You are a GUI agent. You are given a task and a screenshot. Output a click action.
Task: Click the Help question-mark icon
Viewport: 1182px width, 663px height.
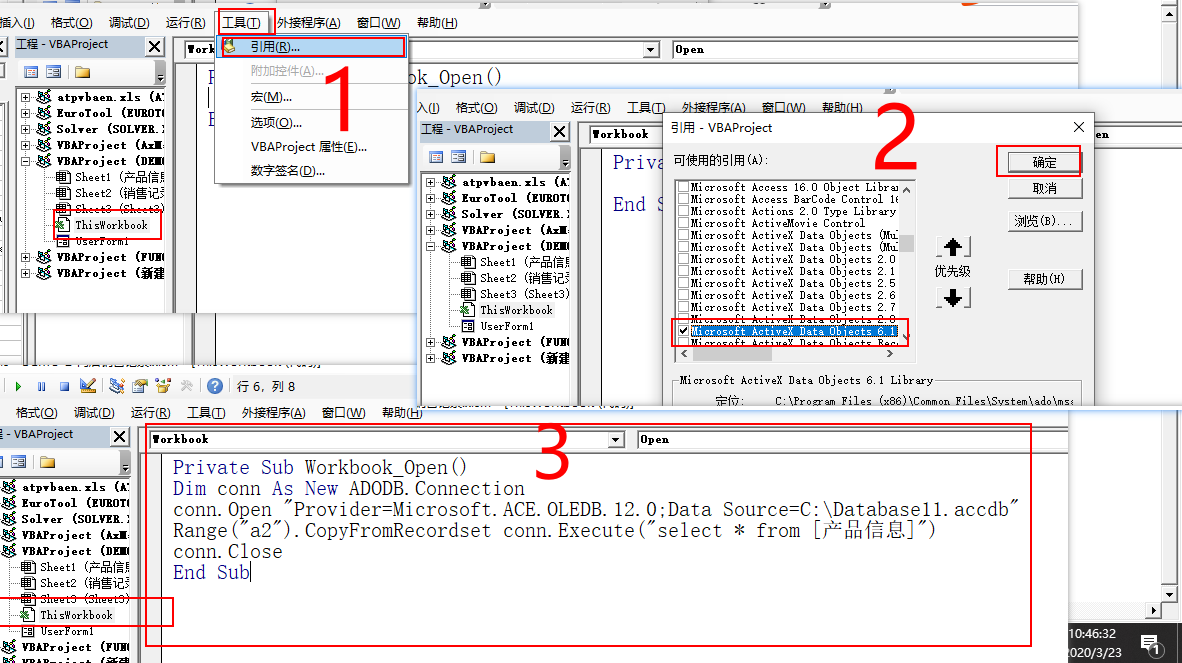point(214,387)
